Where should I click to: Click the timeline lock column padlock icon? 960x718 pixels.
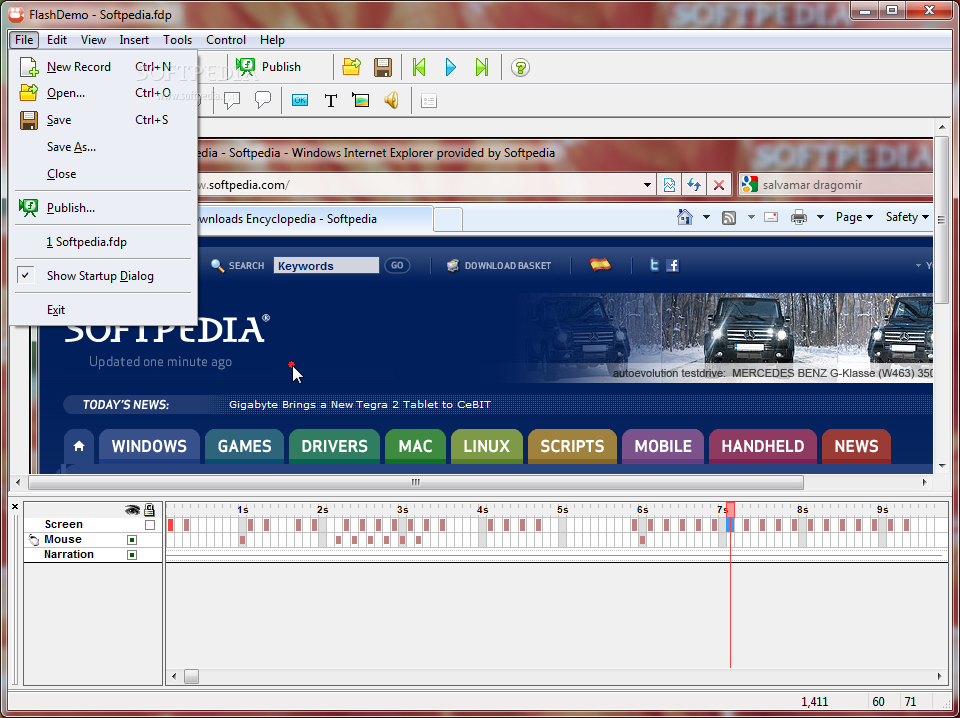149,509
